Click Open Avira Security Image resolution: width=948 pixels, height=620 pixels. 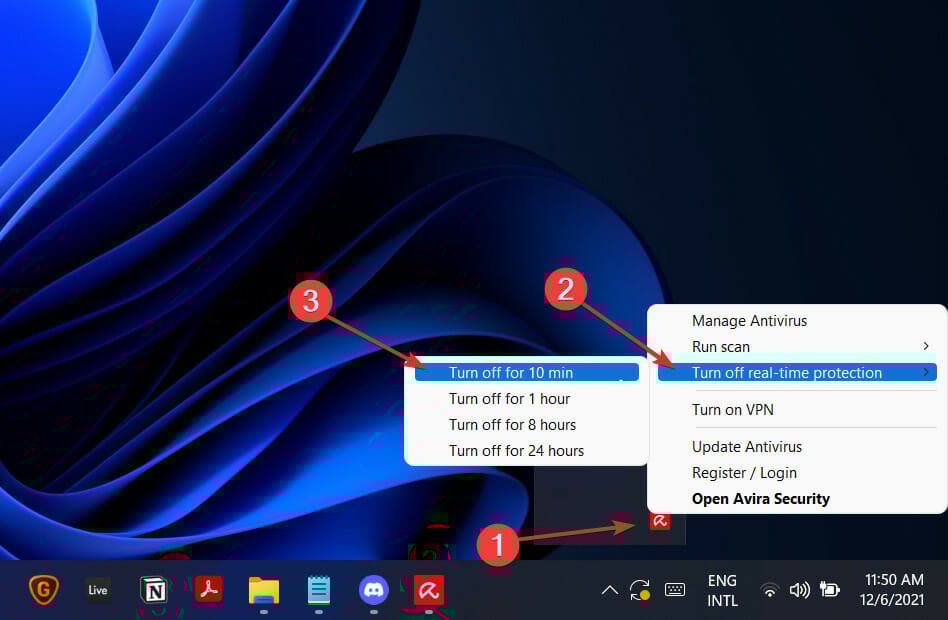point(761,498)
